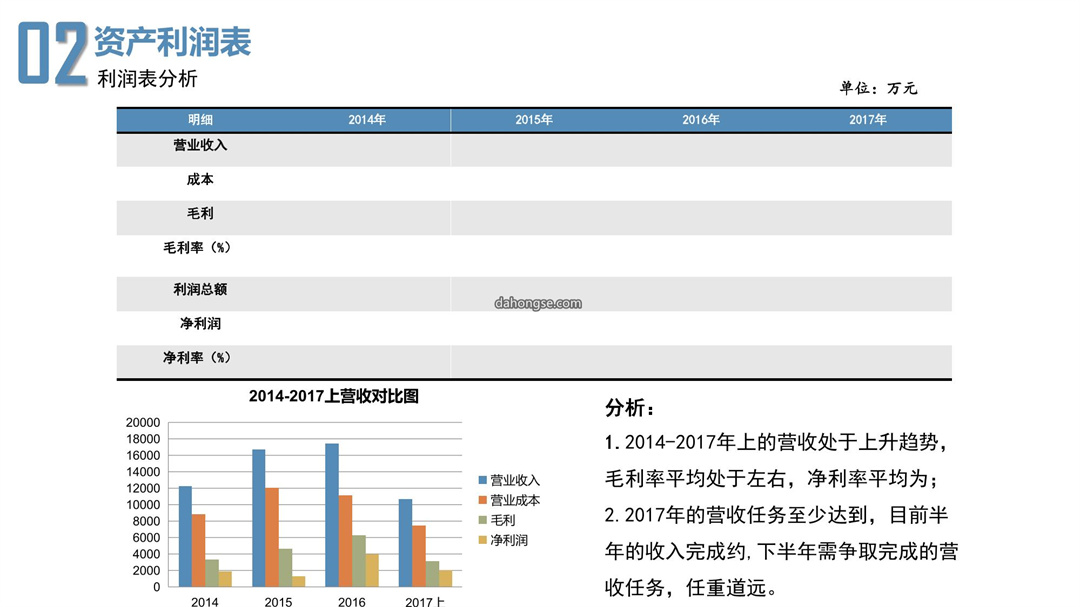Click the 2015年 column header
Image resolution: width=1080 pixels, height=607 pixels.
534,120
